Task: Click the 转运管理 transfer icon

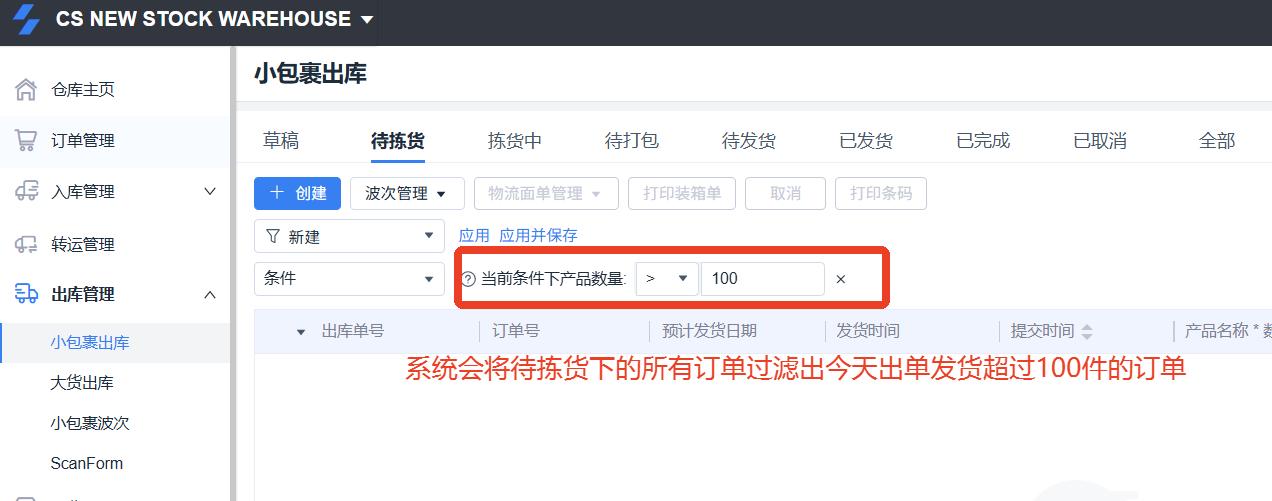Action: [26, 244]
